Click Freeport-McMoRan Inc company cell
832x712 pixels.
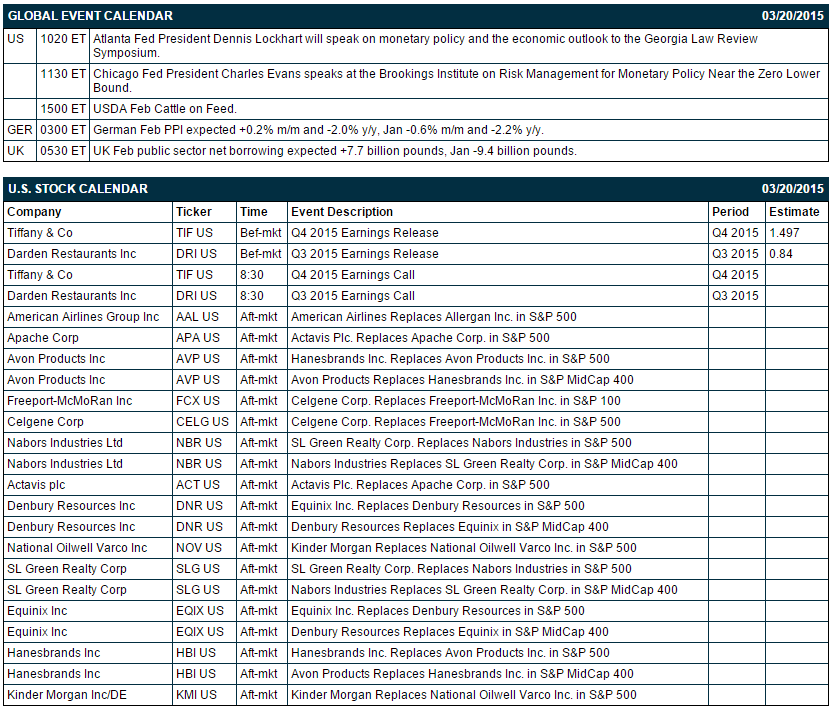pos(70,401)
